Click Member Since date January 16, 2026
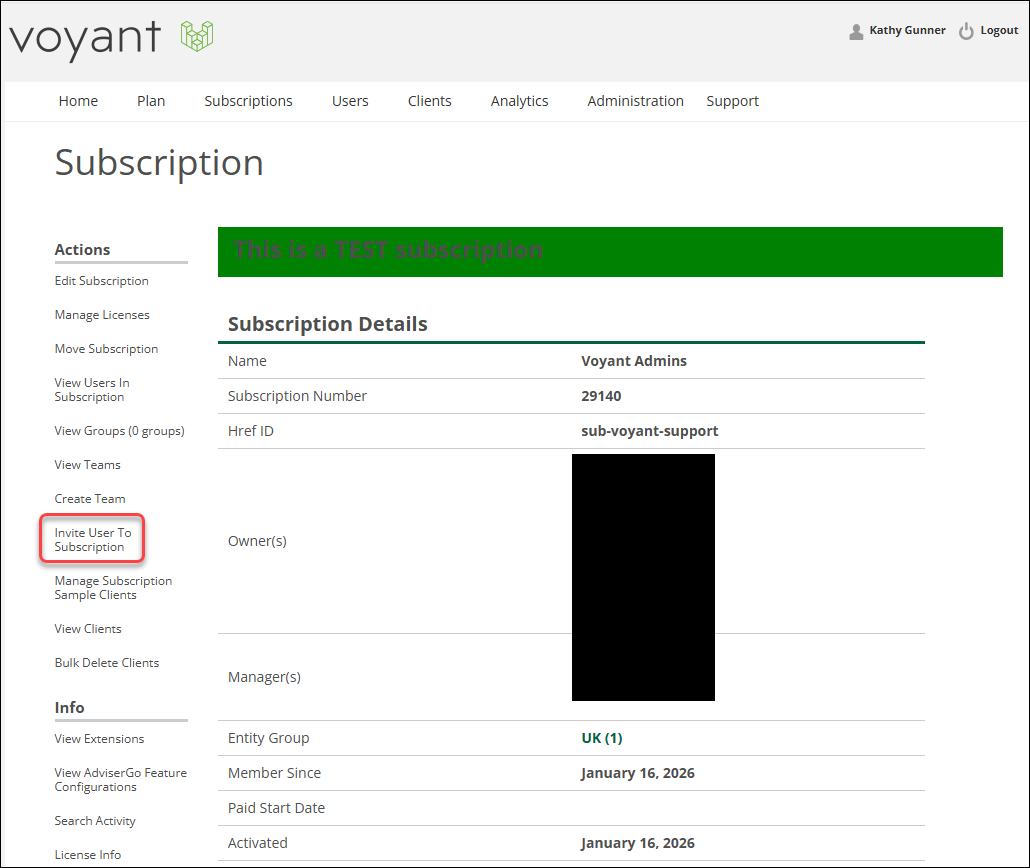 pyautogui.click(x=638, y=773)
